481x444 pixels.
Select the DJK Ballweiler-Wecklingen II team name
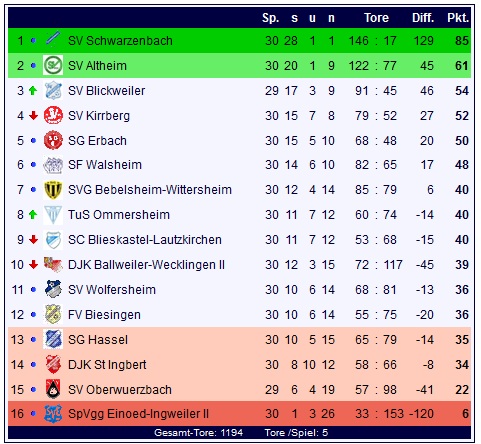click(x=146, y=265)
